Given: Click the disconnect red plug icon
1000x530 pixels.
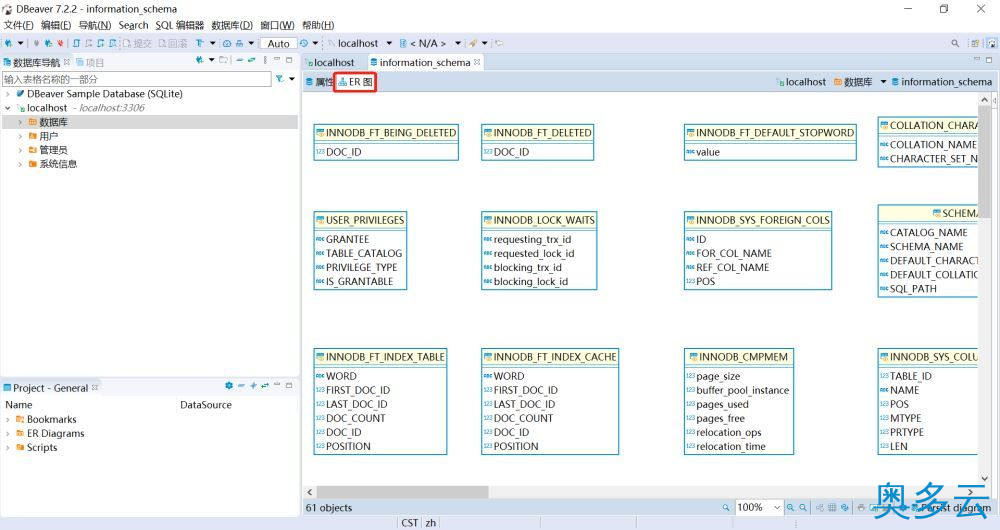Looking at the screenshot, I should click(60, 43).
